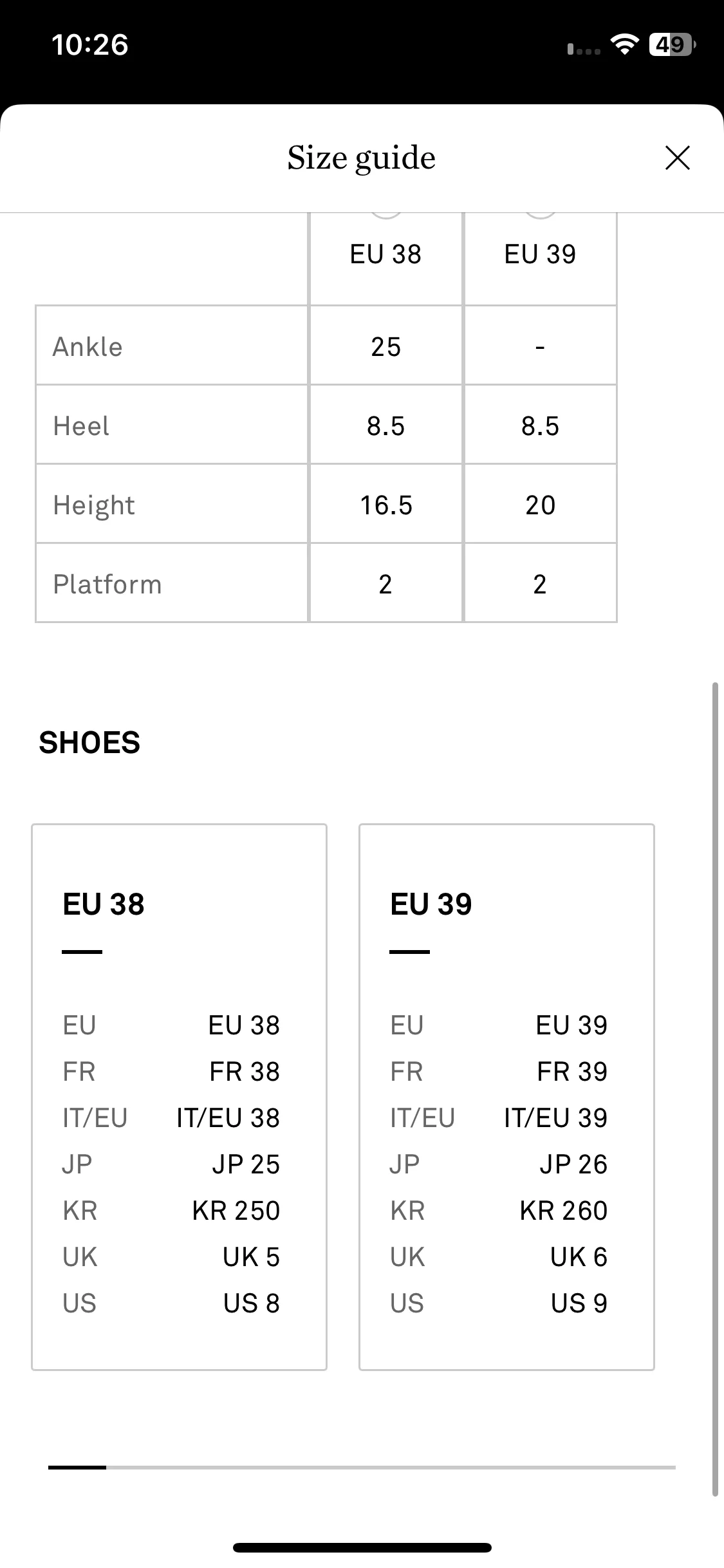724x1568 pixels.
Task: Open the EU 39 size conversion card
Action: pos(507,1097)
